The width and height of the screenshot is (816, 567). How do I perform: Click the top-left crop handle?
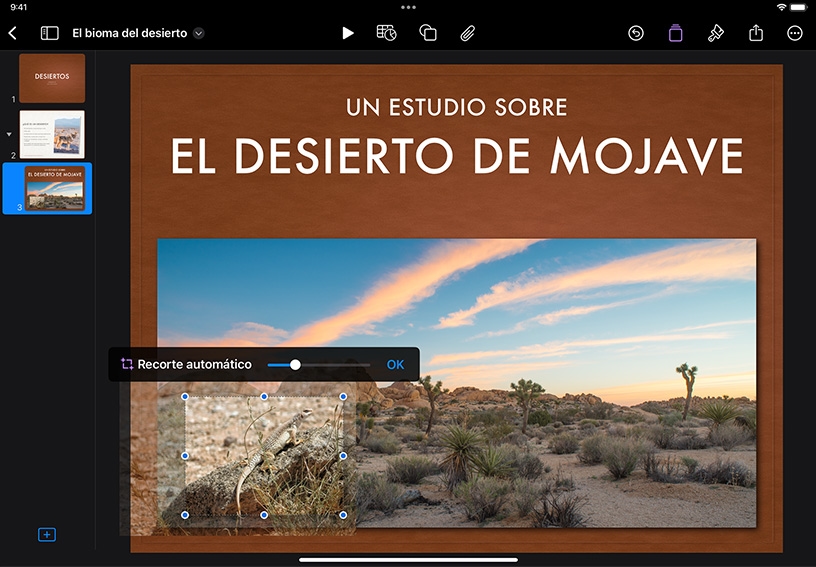(x=185, y=397)
